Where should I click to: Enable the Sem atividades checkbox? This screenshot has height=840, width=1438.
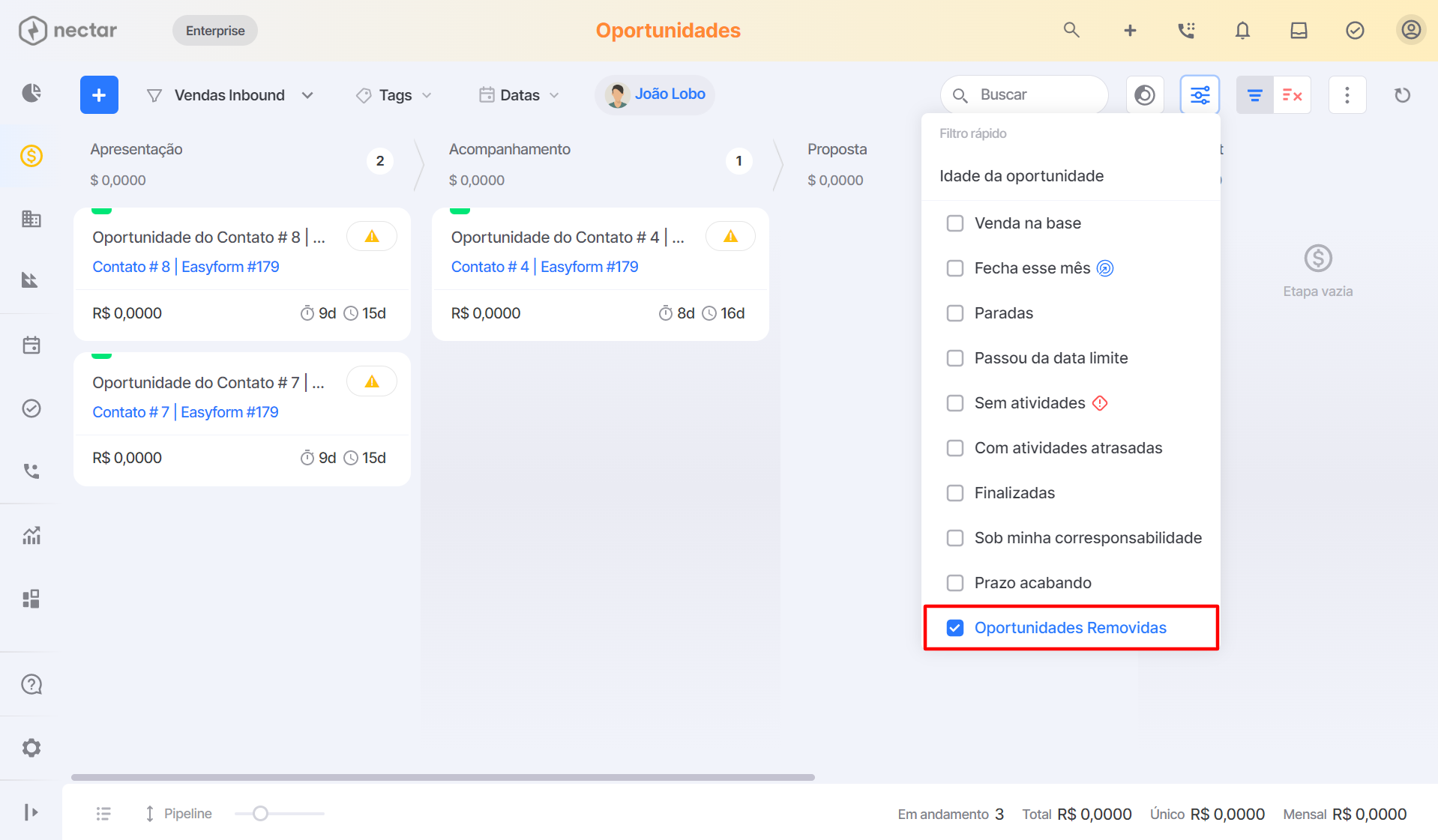[955, 403]
